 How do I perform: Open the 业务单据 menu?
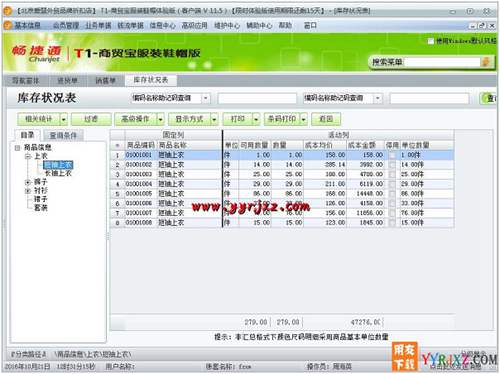click(x=98, y=26)
